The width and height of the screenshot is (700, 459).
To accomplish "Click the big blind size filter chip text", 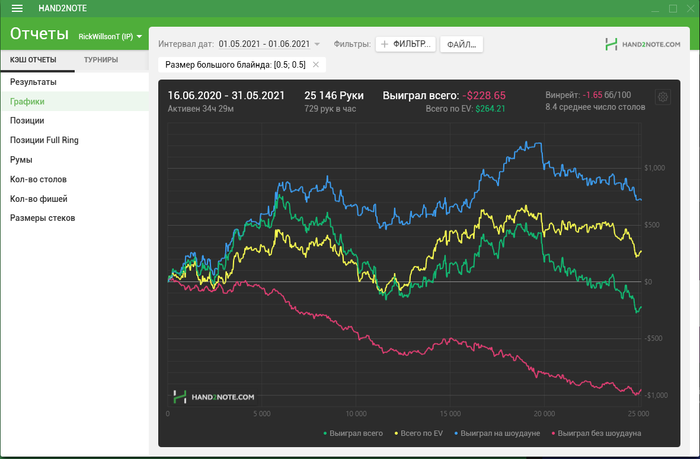I will (x=235, y=65).
